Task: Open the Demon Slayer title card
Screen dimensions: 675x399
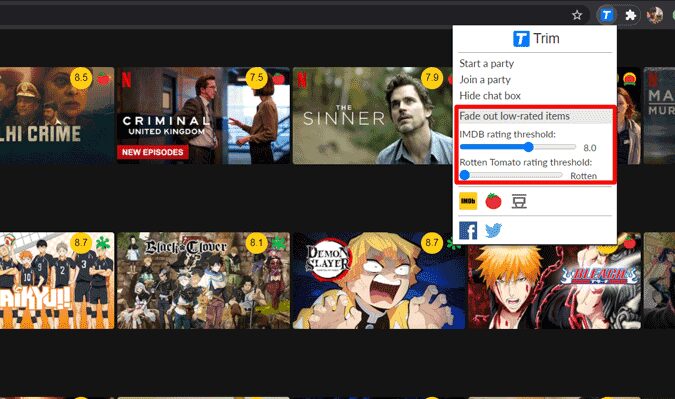Action: click(379, 281)
